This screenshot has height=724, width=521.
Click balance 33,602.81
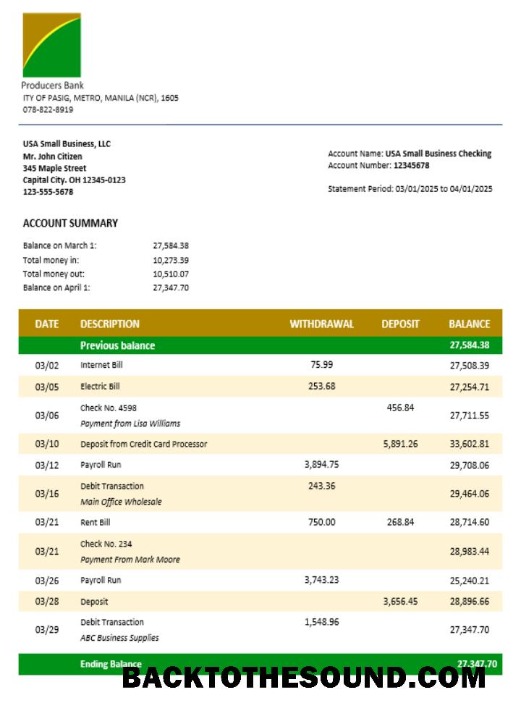tap(470, 444)
